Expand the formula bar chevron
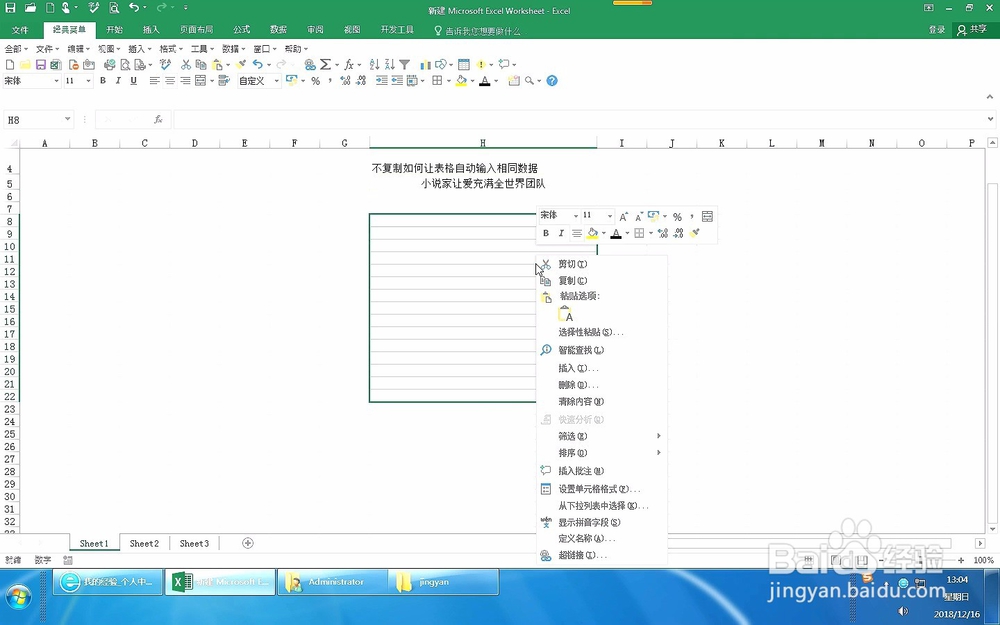This screenshot has height=625, width=1000. click(990, 119)
